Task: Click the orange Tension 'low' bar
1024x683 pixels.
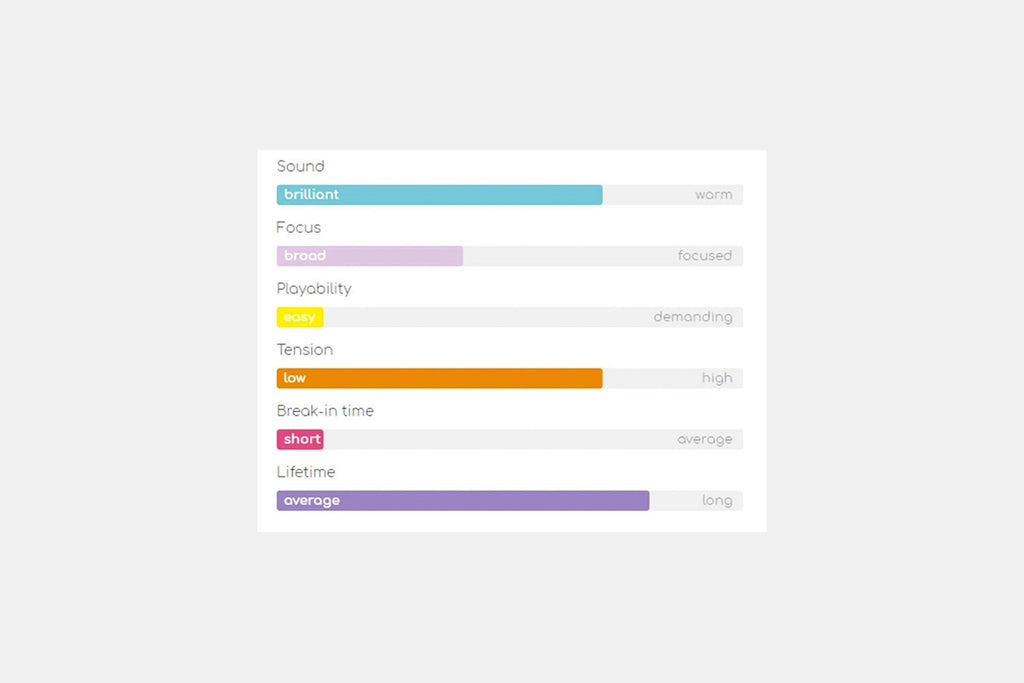Action: click(440, 378)
